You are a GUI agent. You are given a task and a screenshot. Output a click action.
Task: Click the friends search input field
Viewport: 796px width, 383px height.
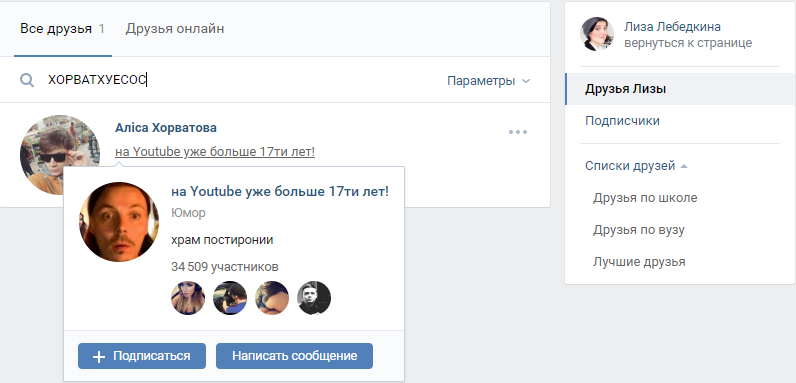pos(244,80)
